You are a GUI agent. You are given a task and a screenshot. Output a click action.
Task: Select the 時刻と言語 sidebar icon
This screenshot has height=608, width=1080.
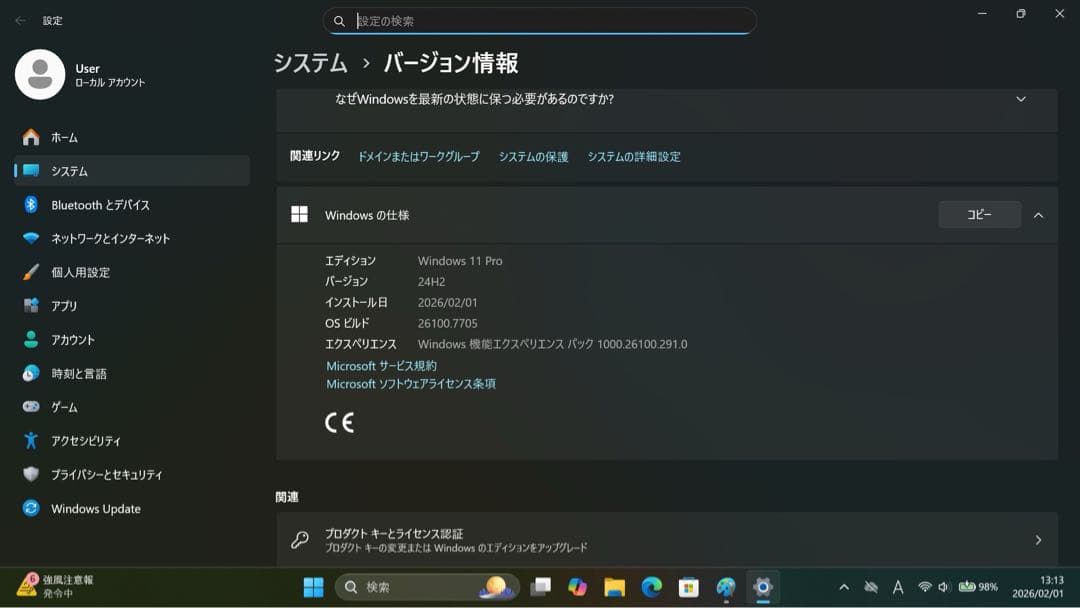[29, 373]
